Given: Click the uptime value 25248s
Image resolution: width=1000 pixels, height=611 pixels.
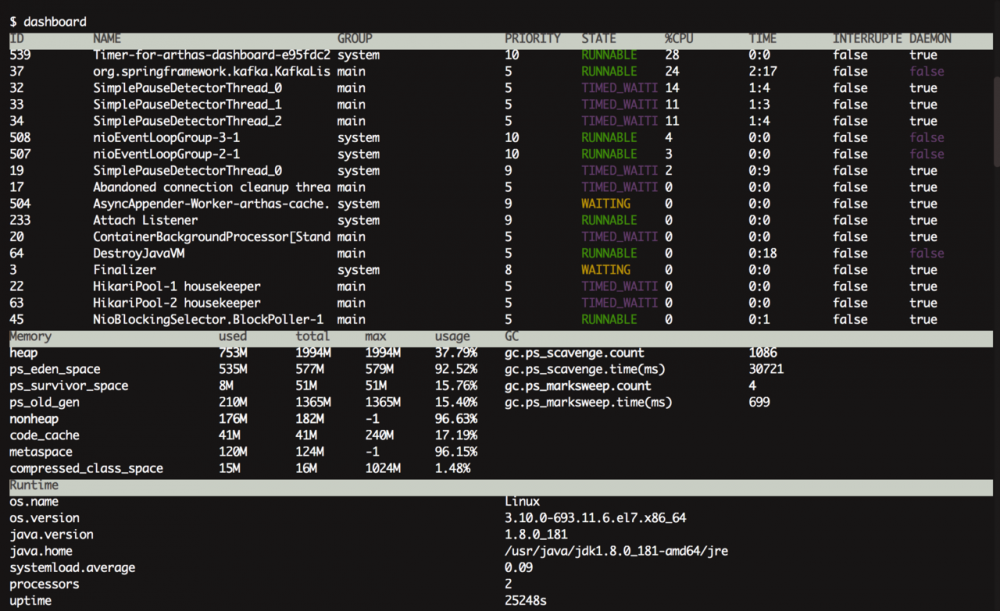Looking at the screenshot, I should 526,601.
